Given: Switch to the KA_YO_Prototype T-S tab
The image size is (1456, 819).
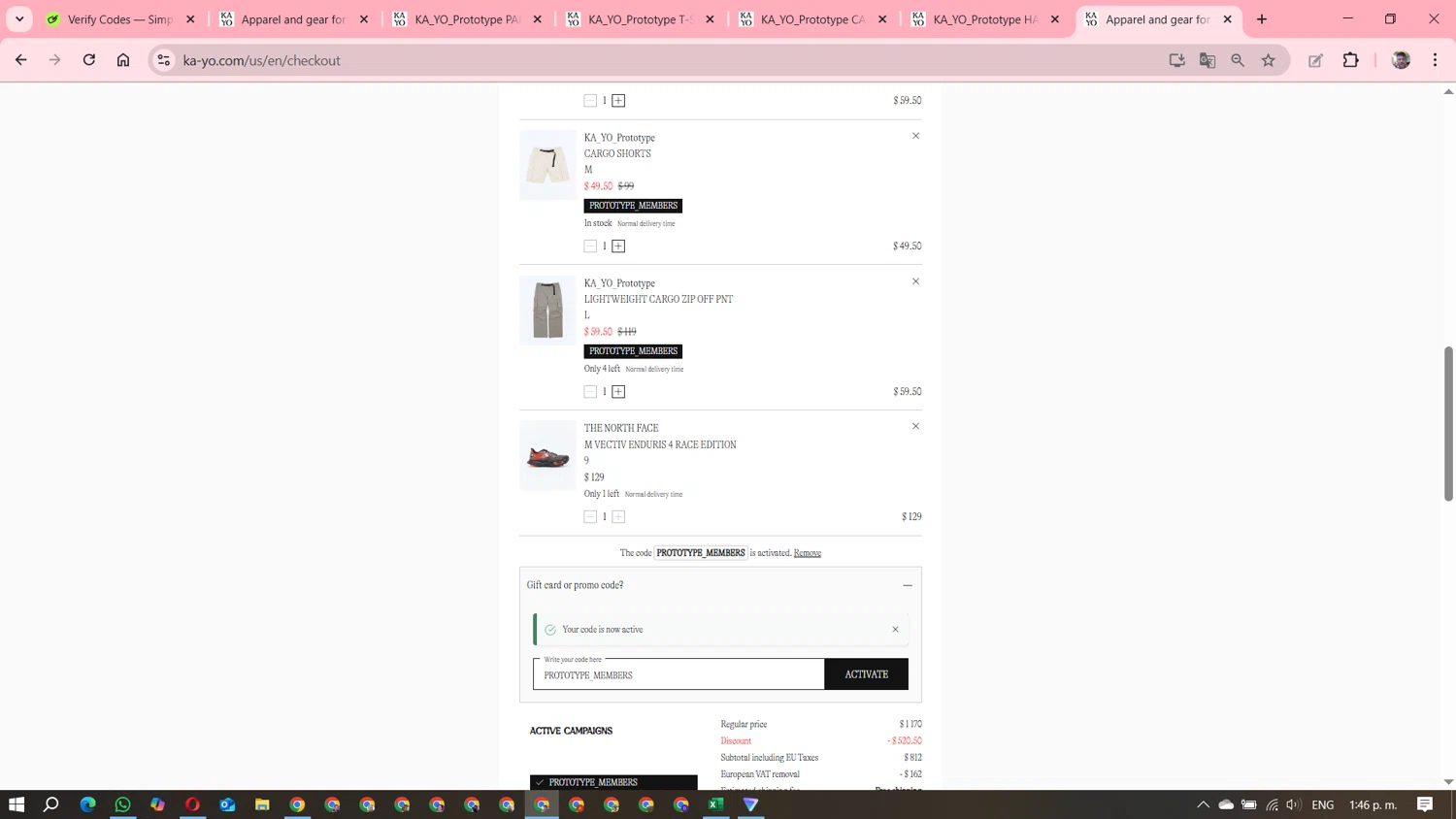Looking at the screenshot, I should point(641,19).
